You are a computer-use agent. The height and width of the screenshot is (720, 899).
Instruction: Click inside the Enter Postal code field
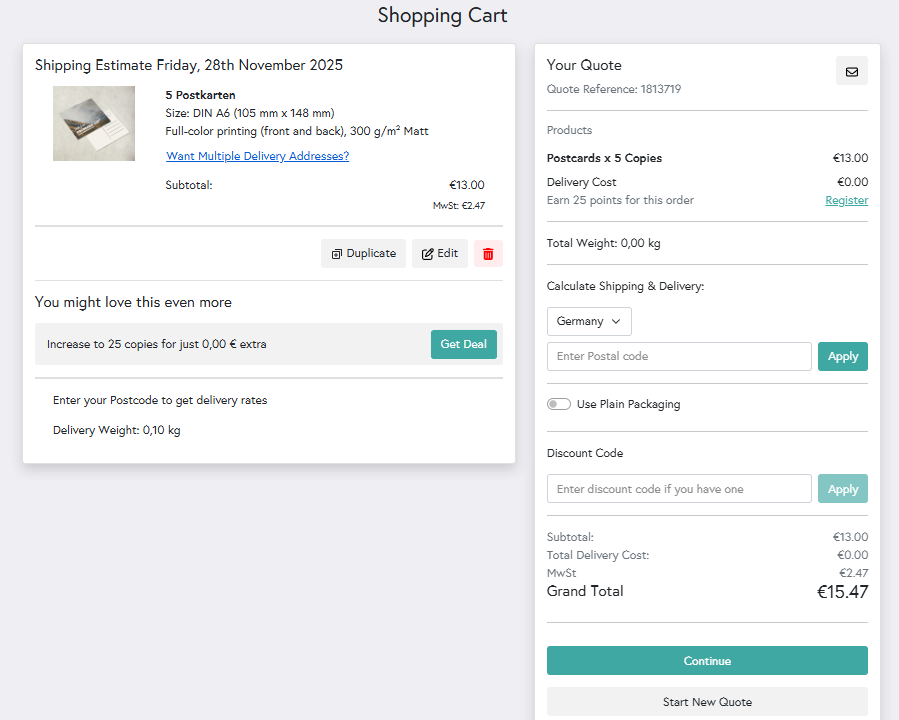coord(679,356)
